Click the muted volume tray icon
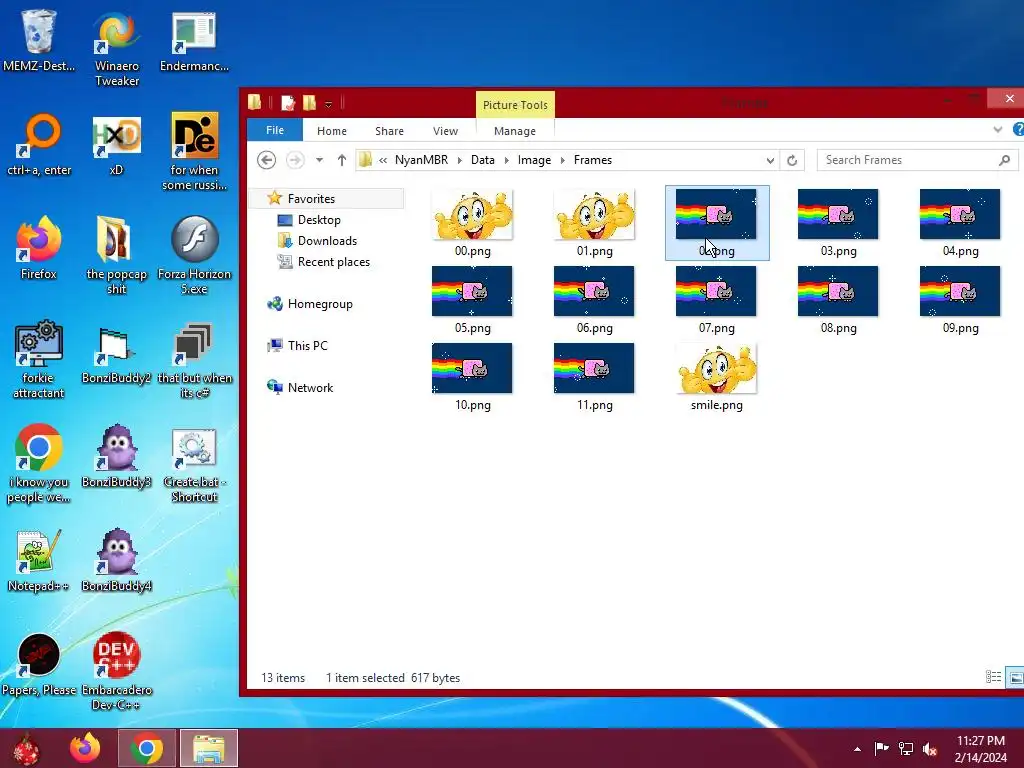The width and height of the screenshot is (1024, 768). click(x=930, y=749)
